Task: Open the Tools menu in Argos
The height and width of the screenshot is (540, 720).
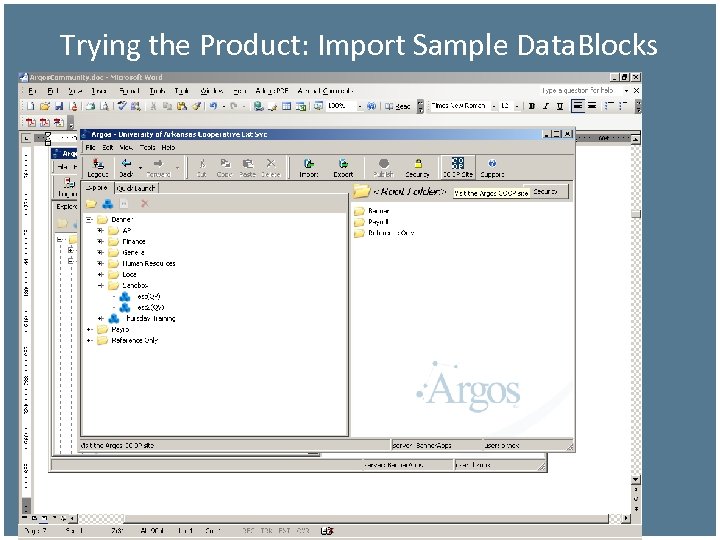Action: click(x=147, y=147)
